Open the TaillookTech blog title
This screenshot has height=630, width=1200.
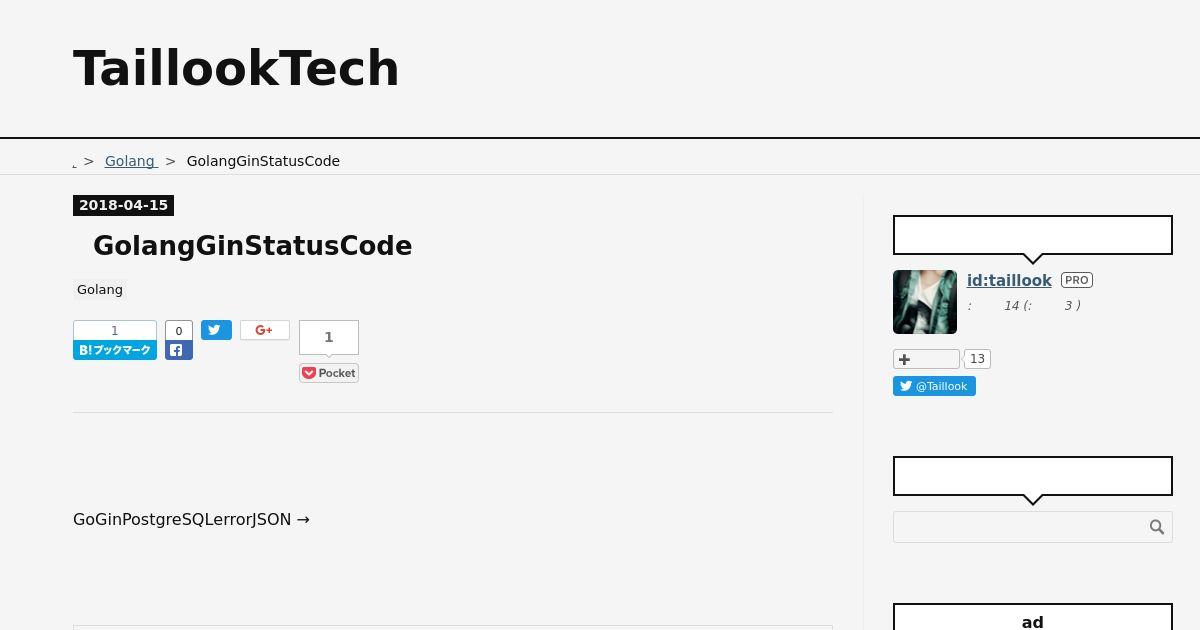(236, 68)
